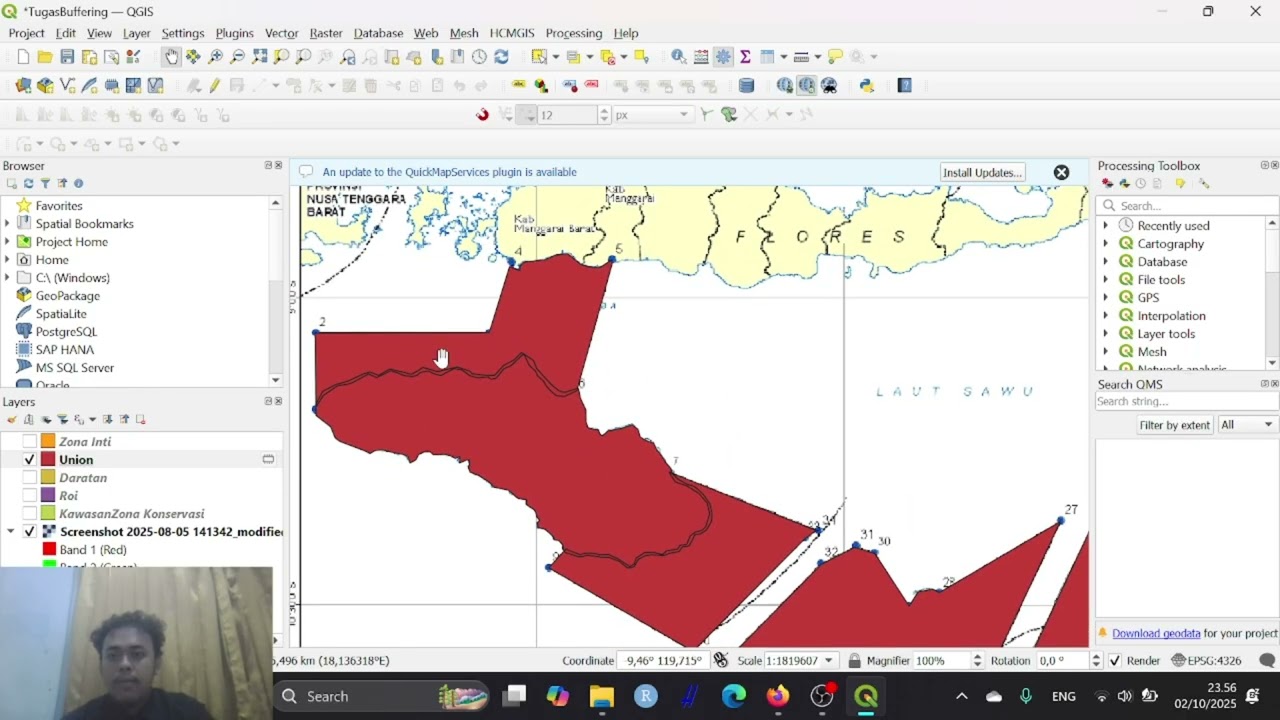Screen dimensions: 1280x720
Task: Click the New Shapefile Layer icon
Action: click(67, 86)
